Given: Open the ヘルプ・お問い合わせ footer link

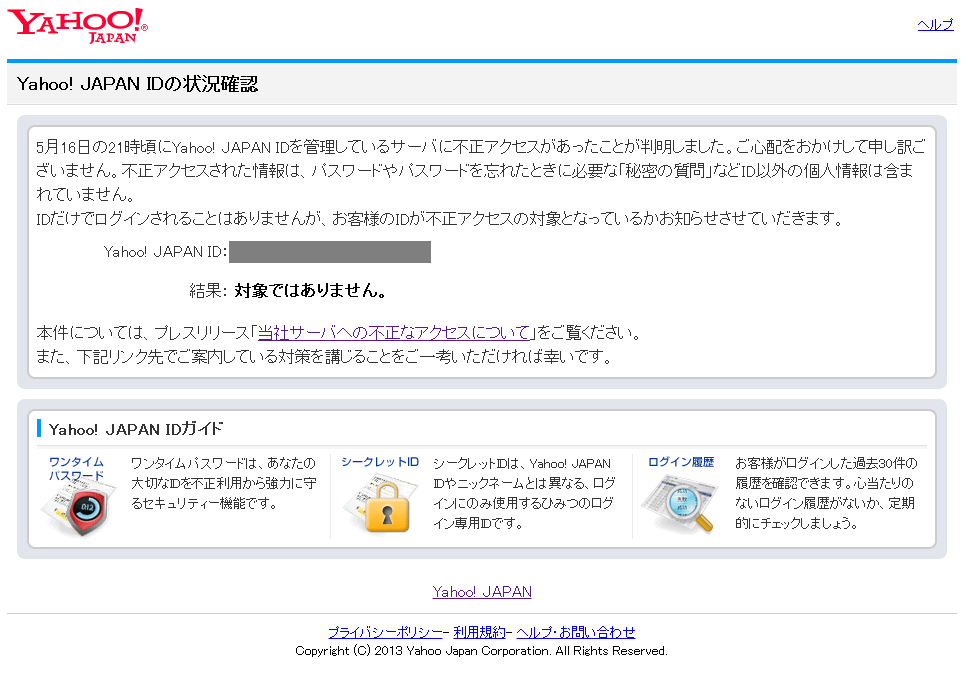Looking at the screenshot, I should [575, 632].
